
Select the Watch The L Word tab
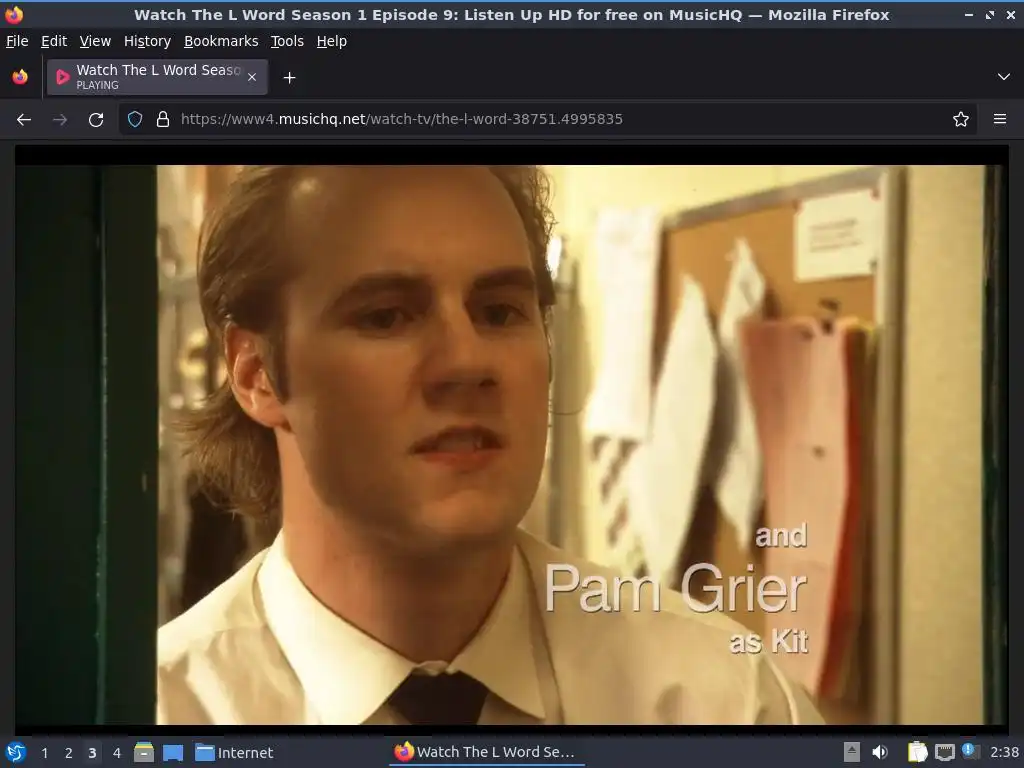157,77
